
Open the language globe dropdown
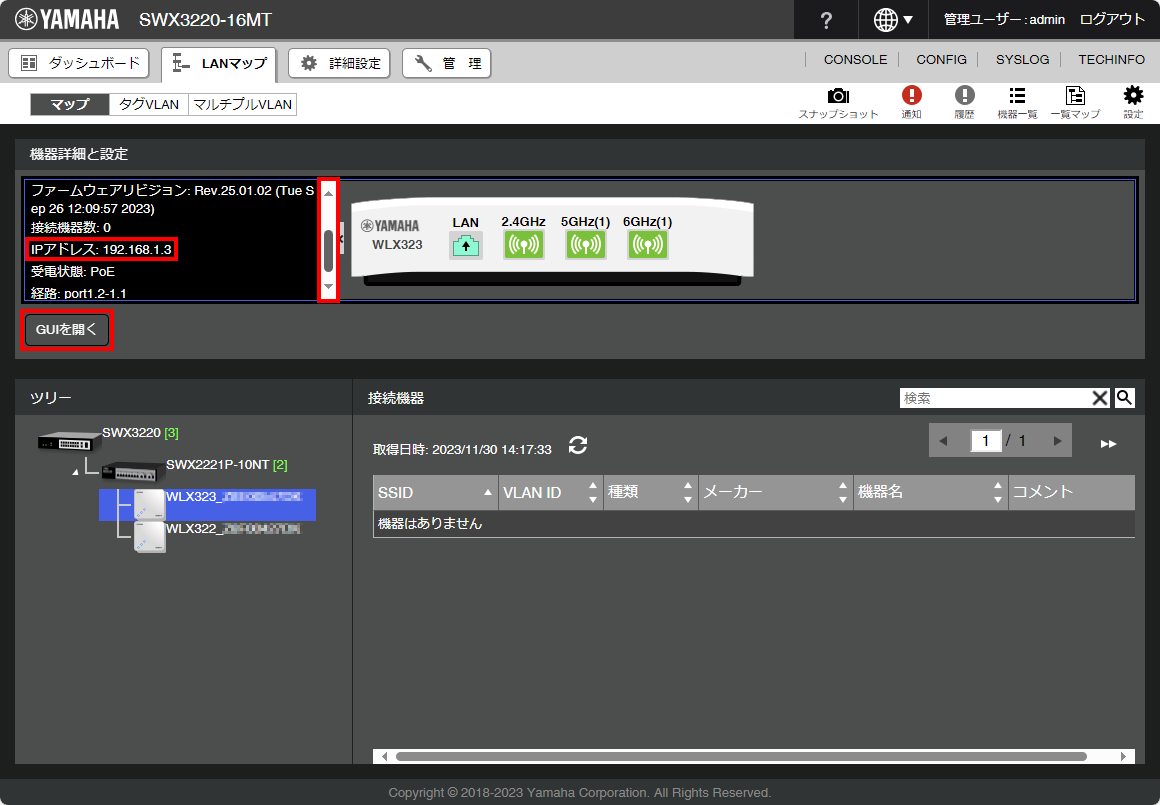892,20
